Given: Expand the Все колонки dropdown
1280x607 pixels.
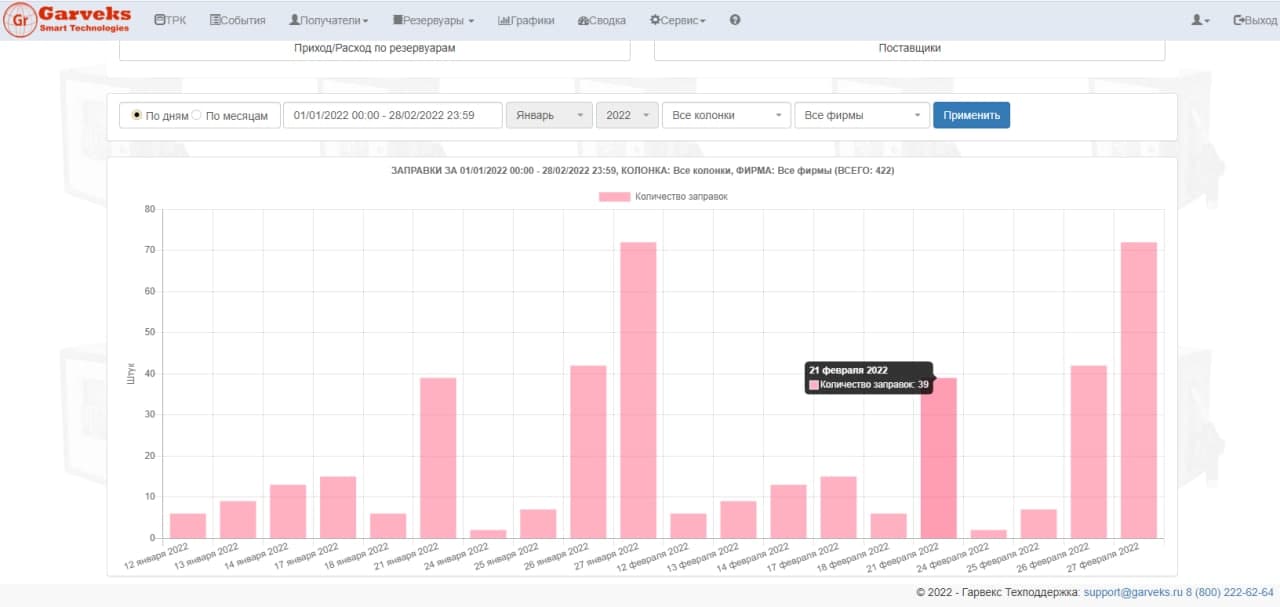Looking at the screenshot, I should (726, 115).
